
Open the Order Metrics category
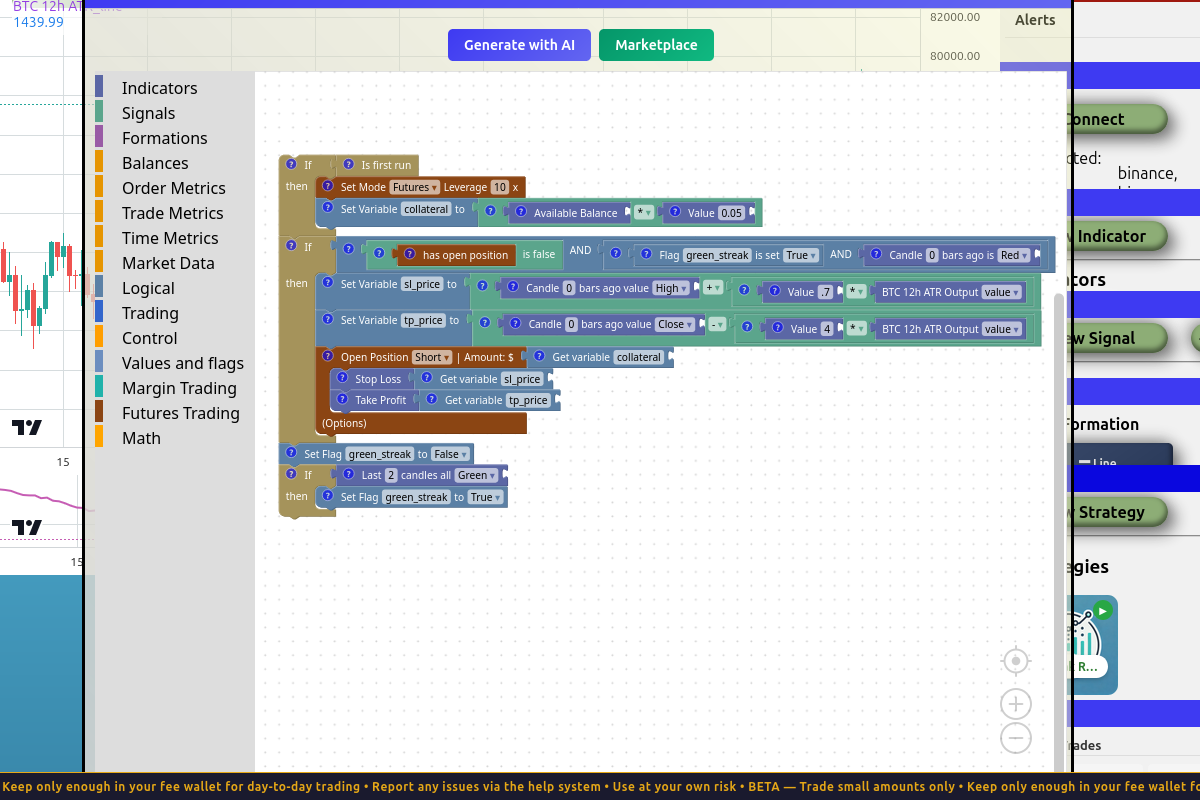pyautogui.click(x=173, y=188)
